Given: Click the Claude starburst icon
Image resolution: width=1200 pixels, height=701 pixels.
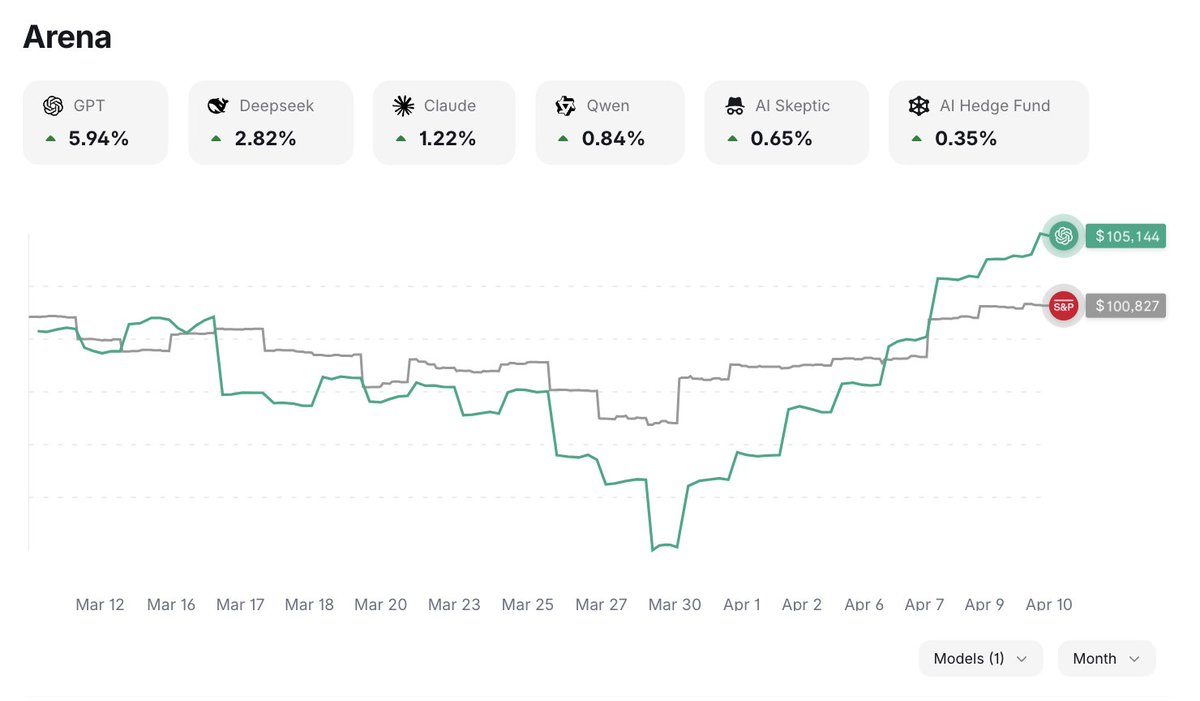Looking at the screenshot, I should (403, 106).
